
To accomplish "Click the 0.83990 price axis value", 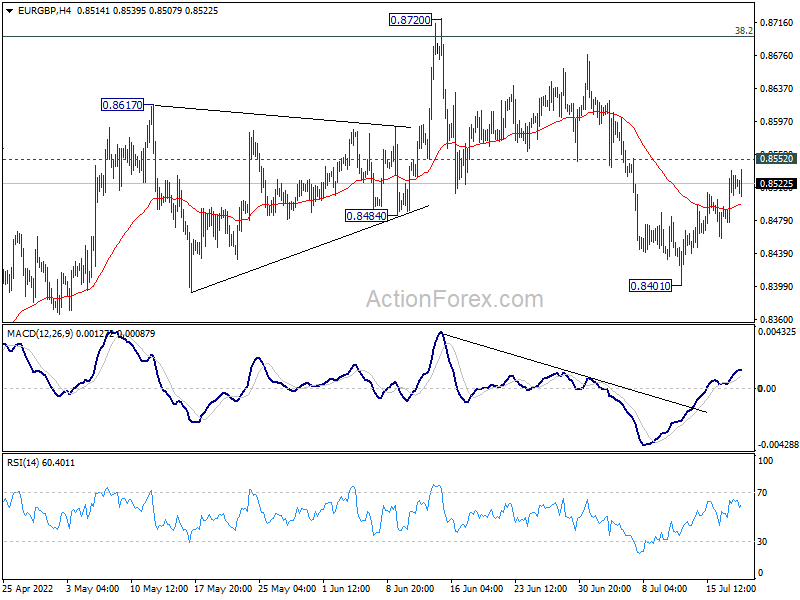I will 777,287.
